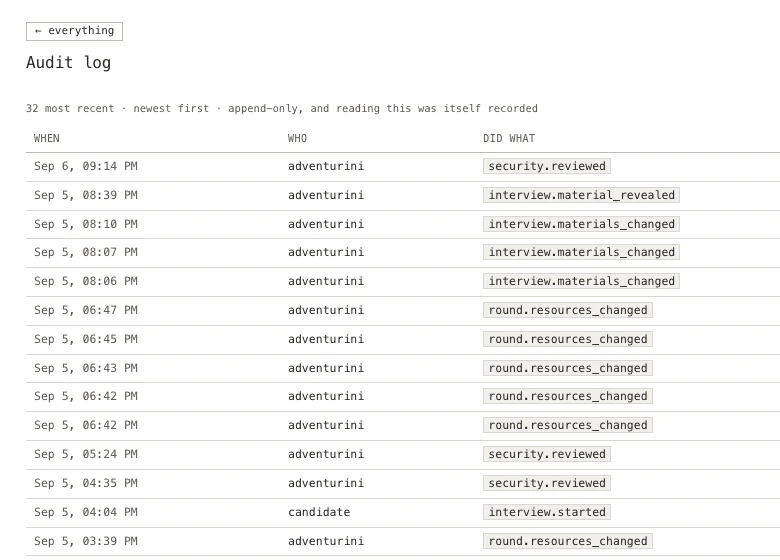Click interview.materials_changed at 08:06 PM
This screenshot has width=780, height=560.
click(581, 281)
